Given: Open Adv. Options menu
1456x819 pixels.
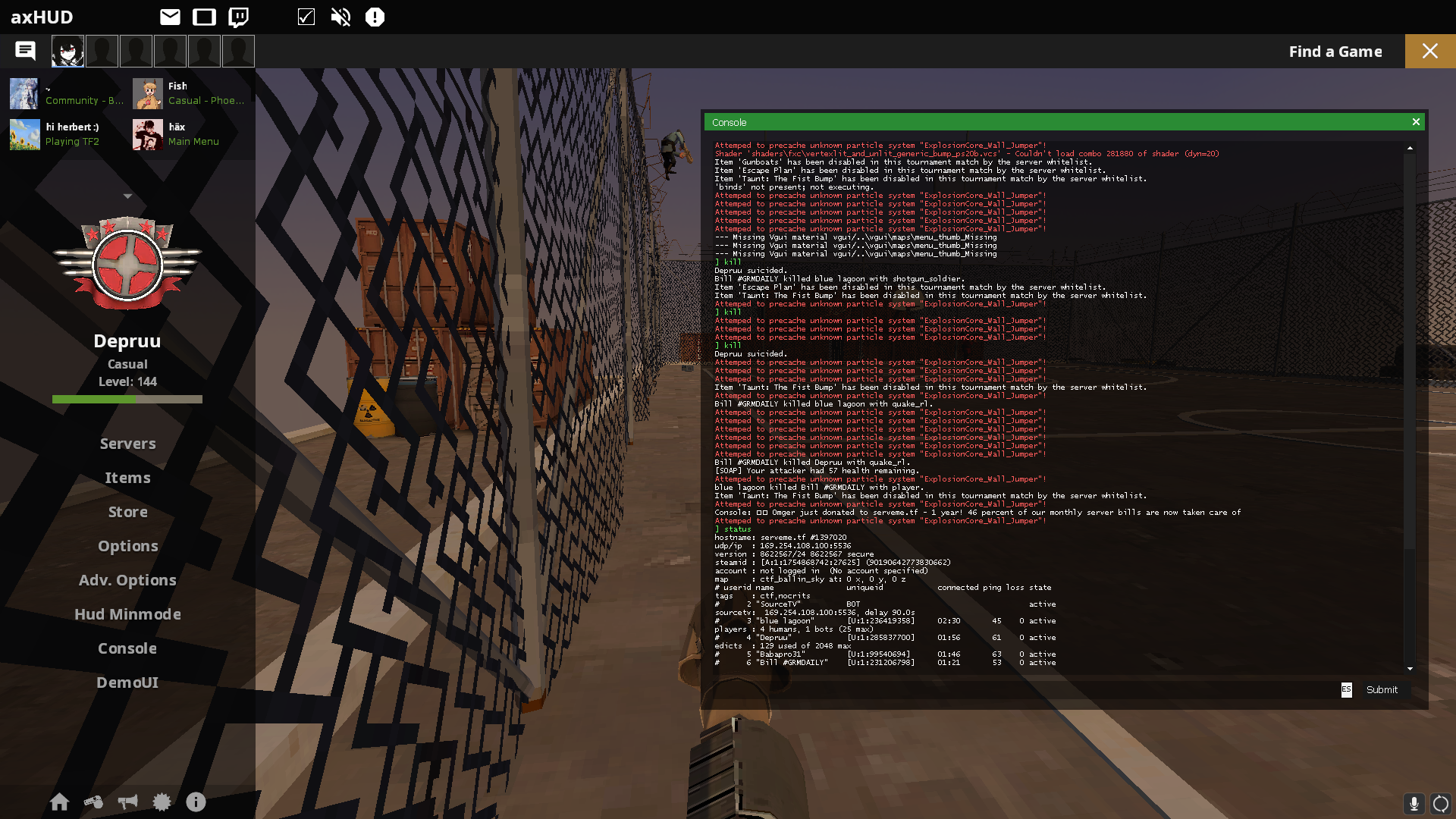Looking at the screenshot, I should [127, 580].
